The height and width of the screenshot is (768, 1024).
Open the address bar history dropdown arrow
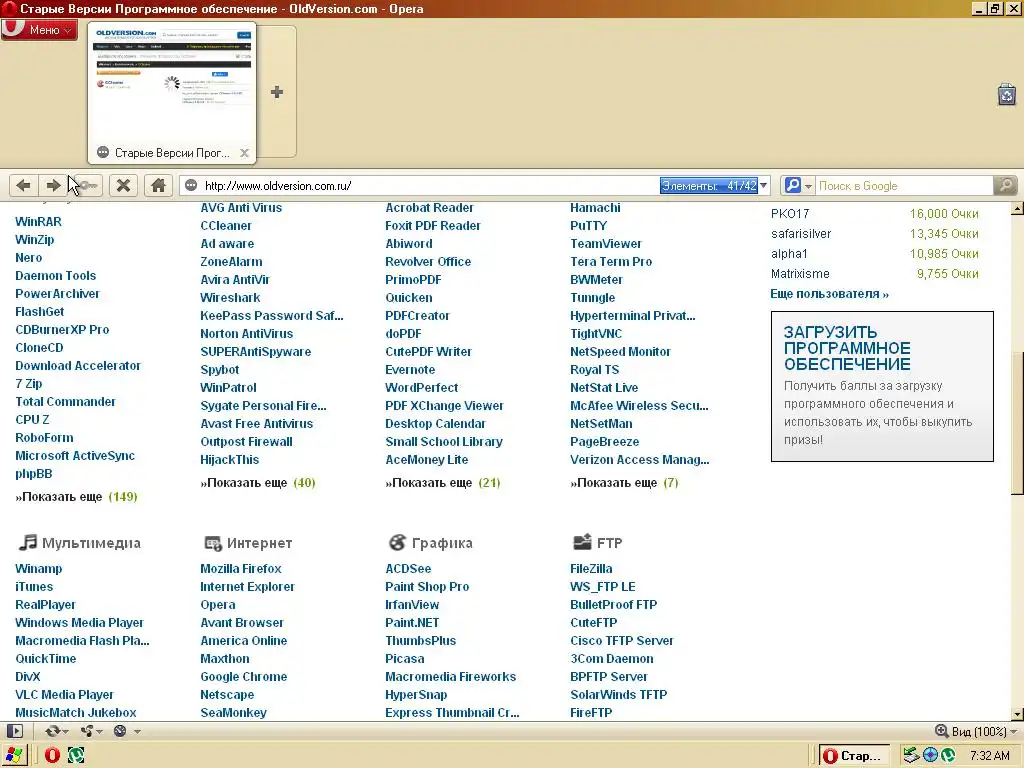763,185
